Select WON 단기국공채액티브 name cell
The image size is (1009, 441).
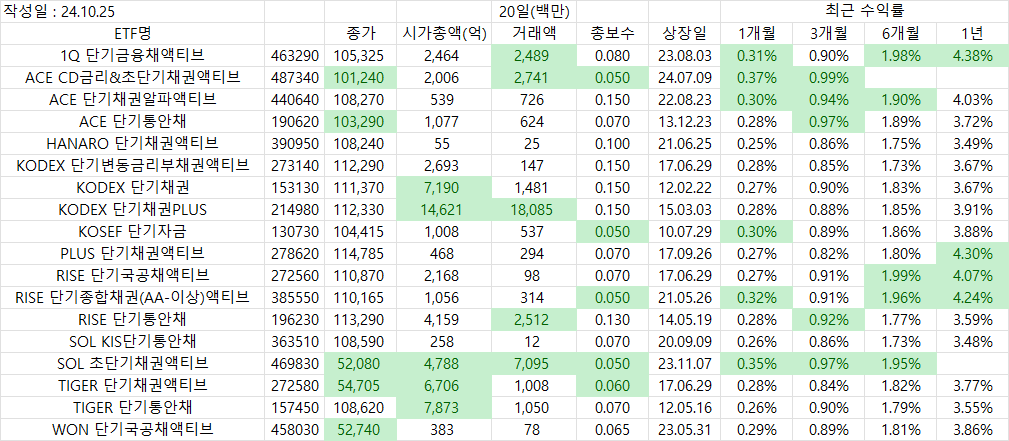[x=132, y=429]
